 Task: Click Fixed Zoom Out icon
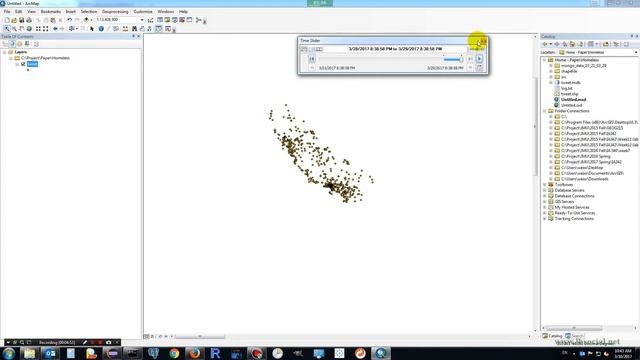tap(46, 29)
